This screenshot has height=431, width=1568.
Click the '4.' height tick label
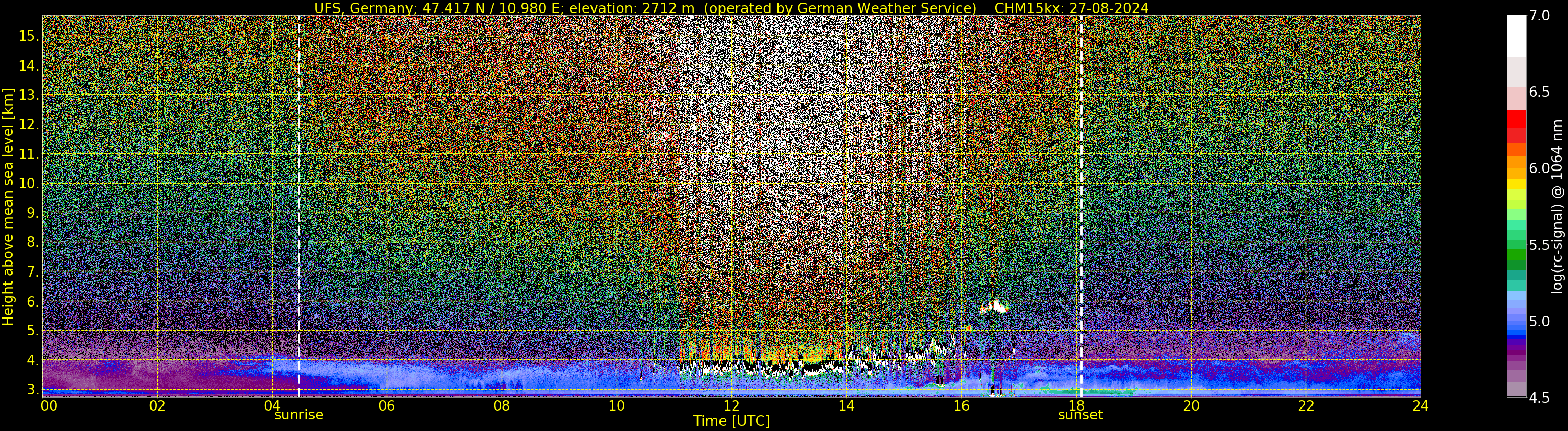[x=32, y=360]
